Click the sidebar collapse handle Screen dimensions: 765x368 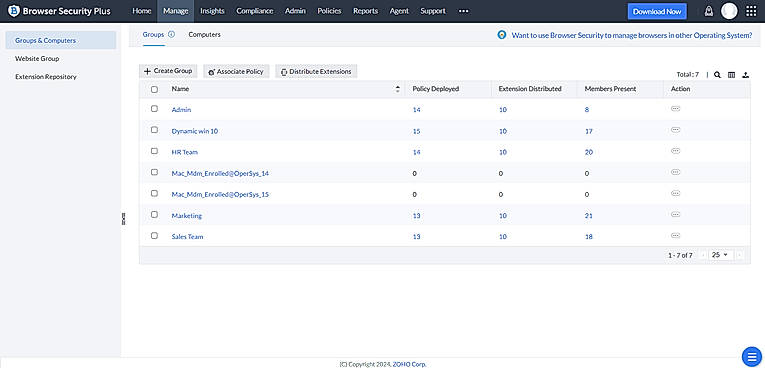tap(123, 219)
